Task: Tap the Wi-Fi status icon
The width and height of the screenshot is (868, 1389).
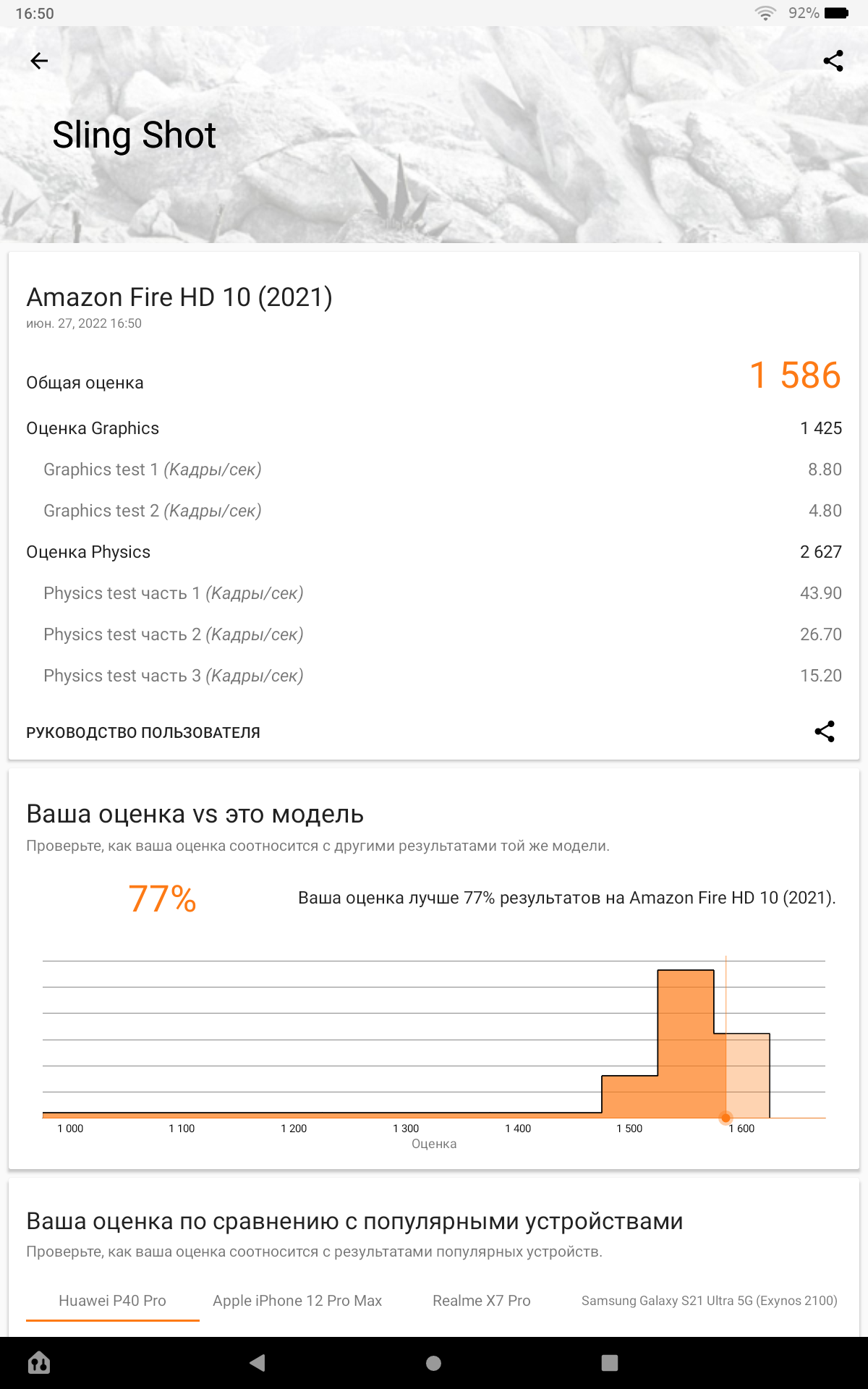Action: (x=765, y=13)
